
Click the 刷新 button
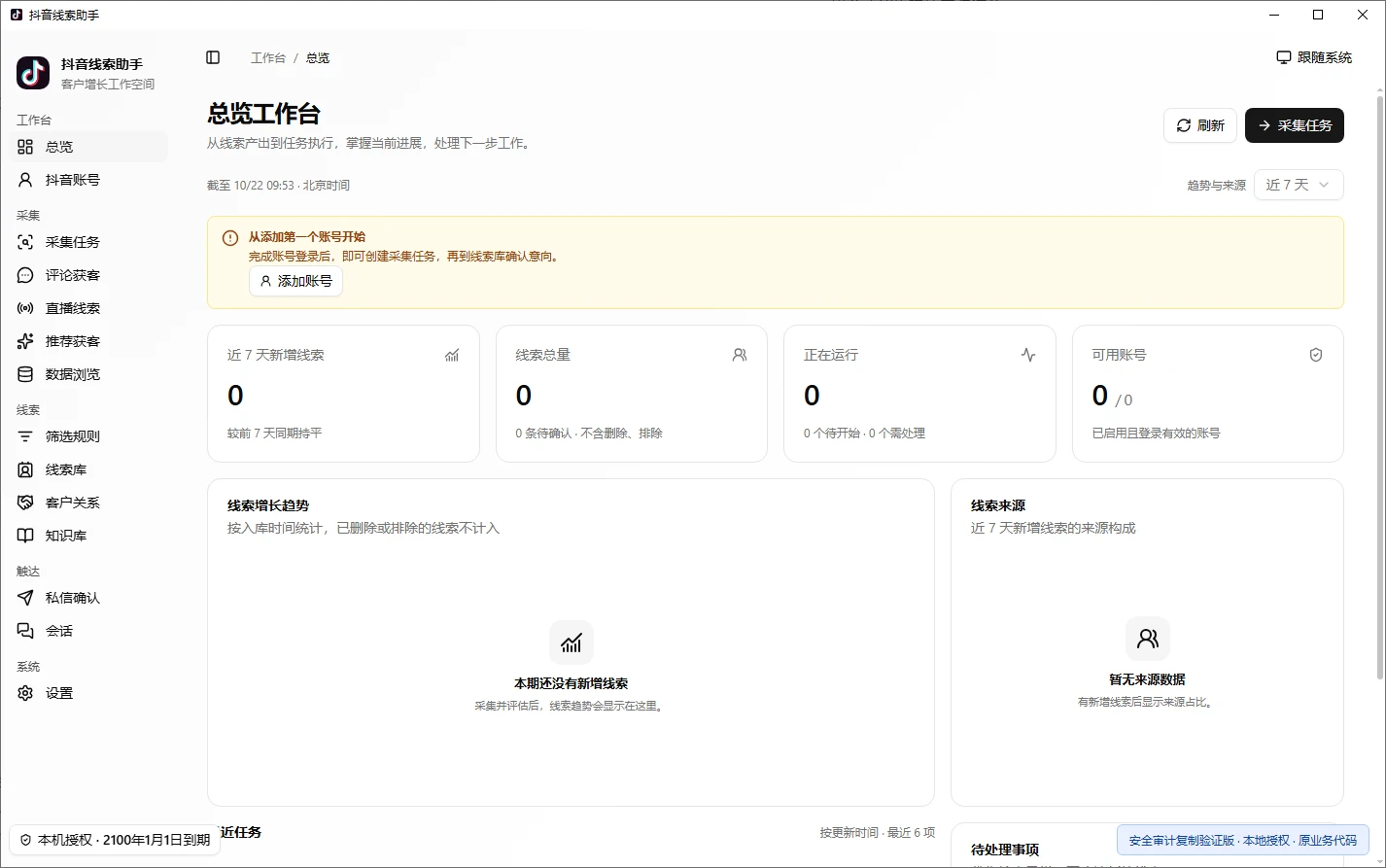[x=1200, y=125]
